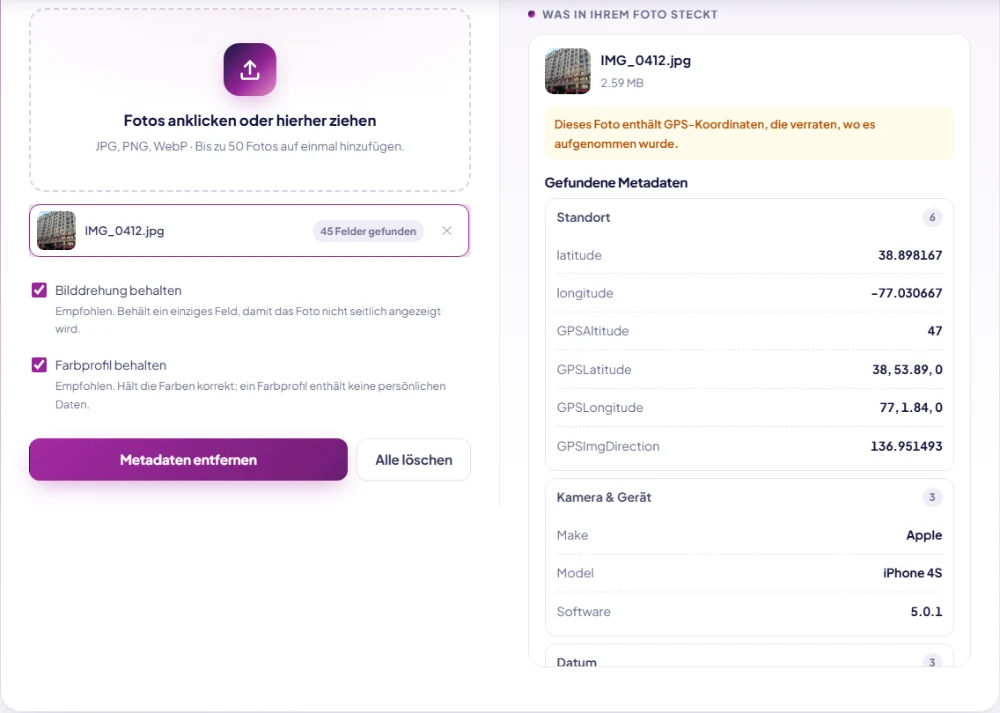Click IMG_0412.jpg thumbnail in file list
Image resolution: width=1000 pixels, height=713 pixels.
56,230
